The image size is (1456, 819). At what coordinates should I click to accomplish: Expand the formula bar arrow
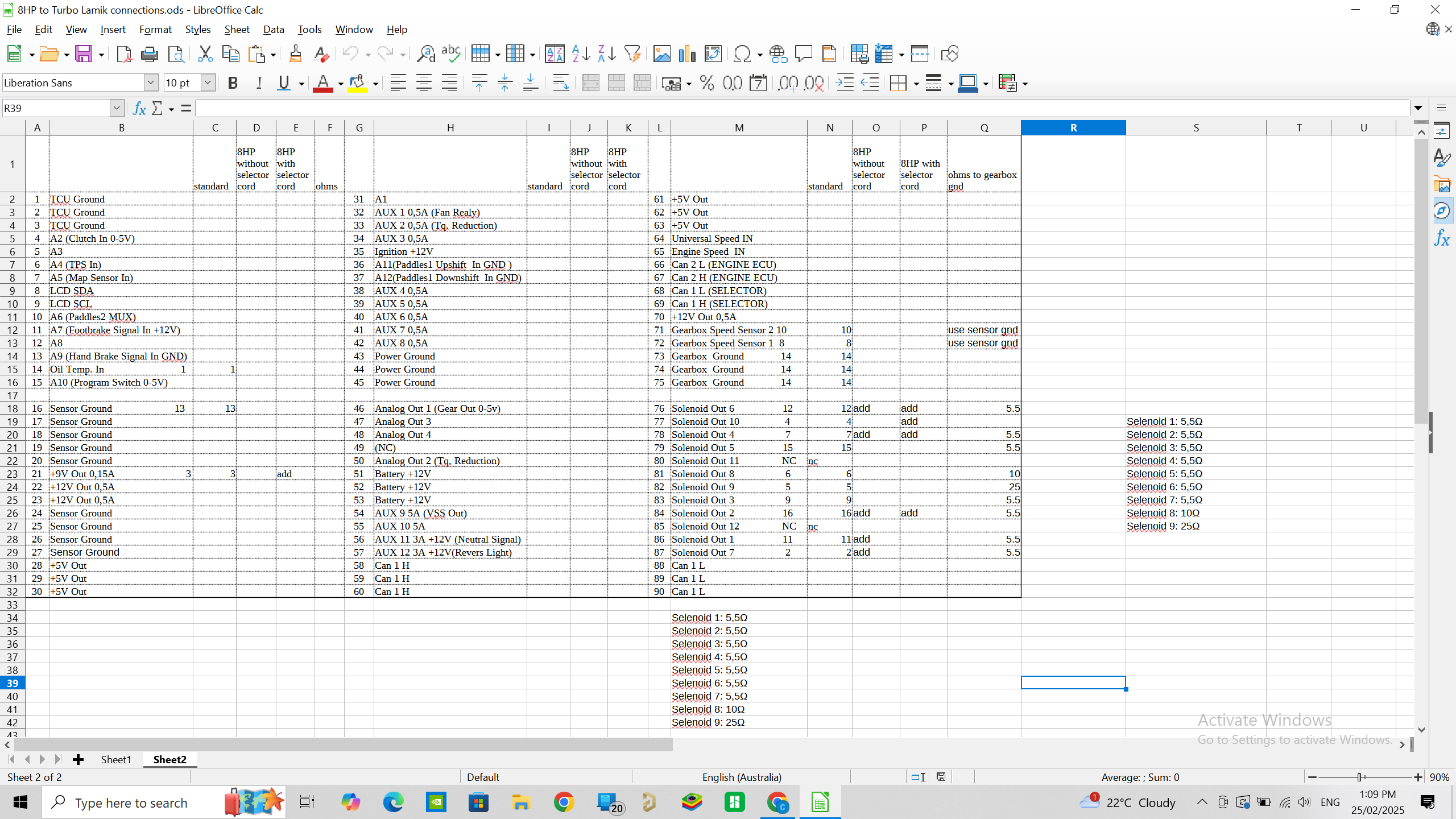click(1418, 108)
